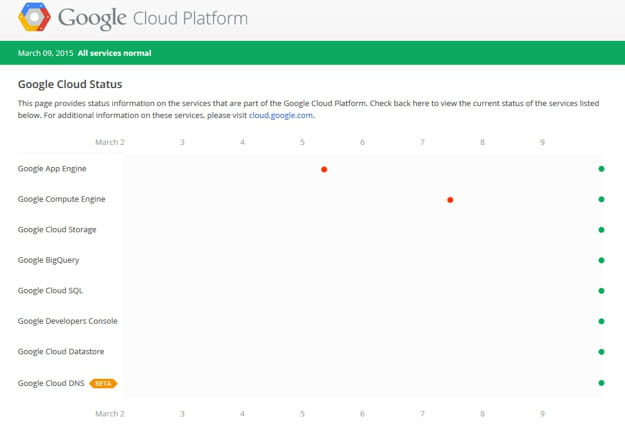Click the orange BETA badge
The image size is (625, 425).
(x=103, y=383)
